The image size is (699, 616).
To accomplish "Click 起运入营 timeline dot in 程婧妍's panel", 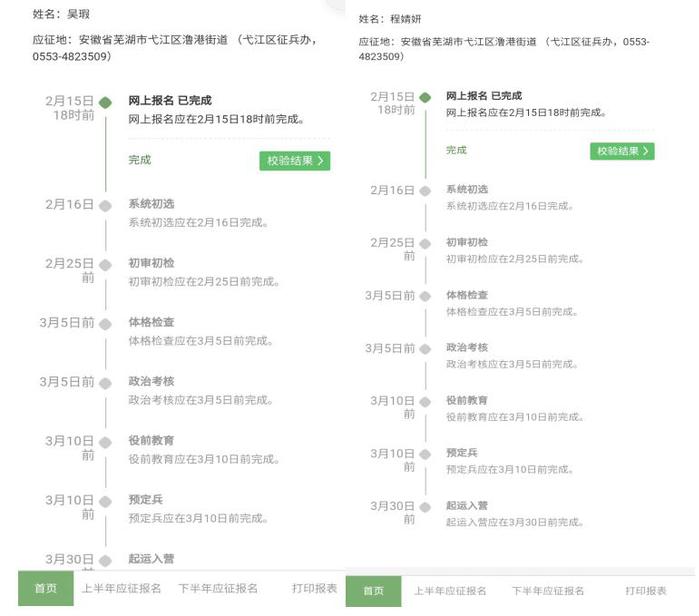I will point(425,506).
